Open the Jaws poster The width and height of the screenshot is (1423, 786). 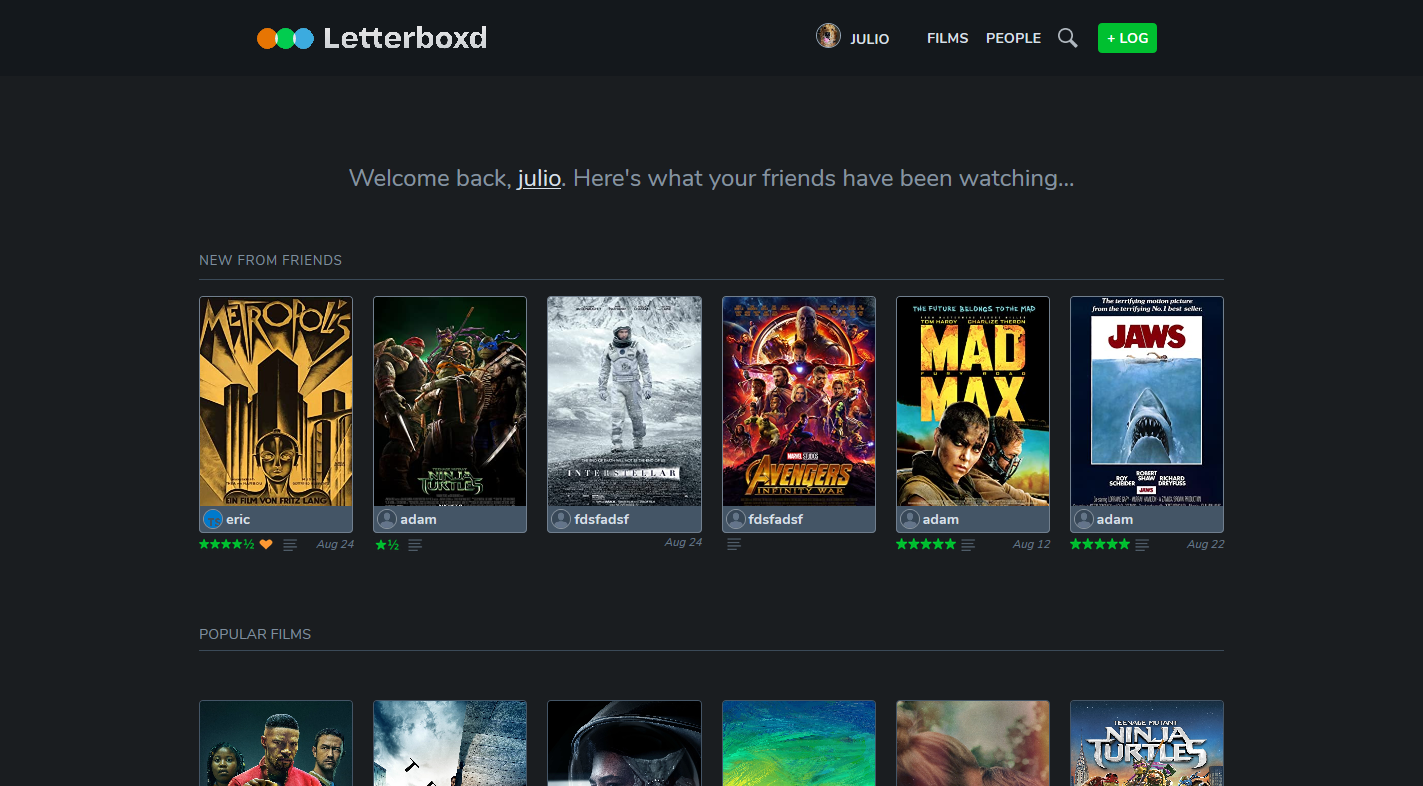(x=1147, y=401)
